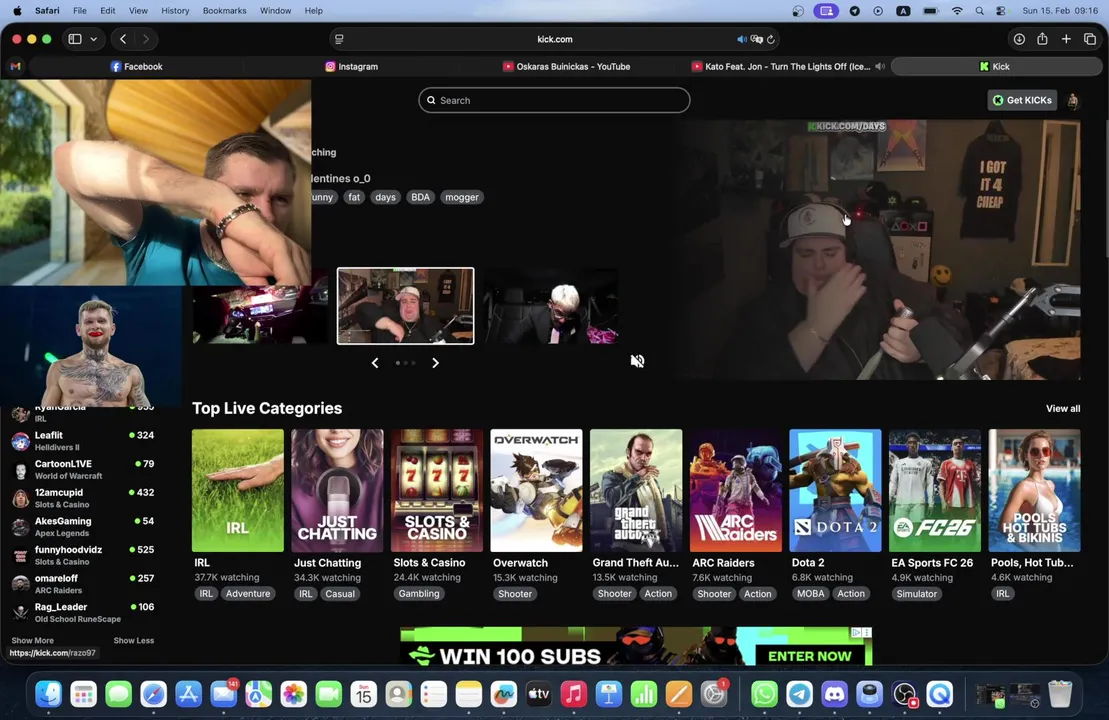Open the Music app in the Dock
1109x720 pixels.
[x=574, y=695]
